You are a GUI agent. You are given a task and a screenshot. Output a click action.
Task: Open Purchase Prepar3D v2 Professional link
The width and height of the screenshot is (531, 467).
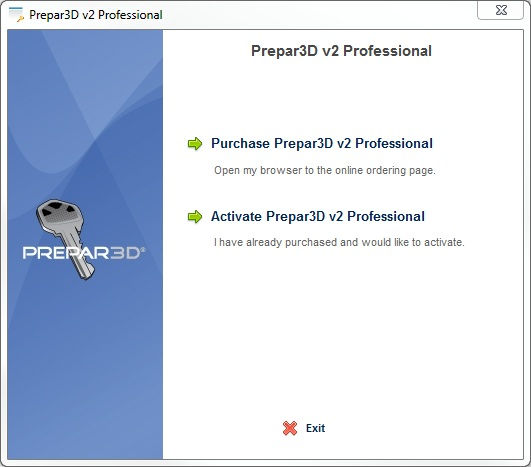click(322, 143)
